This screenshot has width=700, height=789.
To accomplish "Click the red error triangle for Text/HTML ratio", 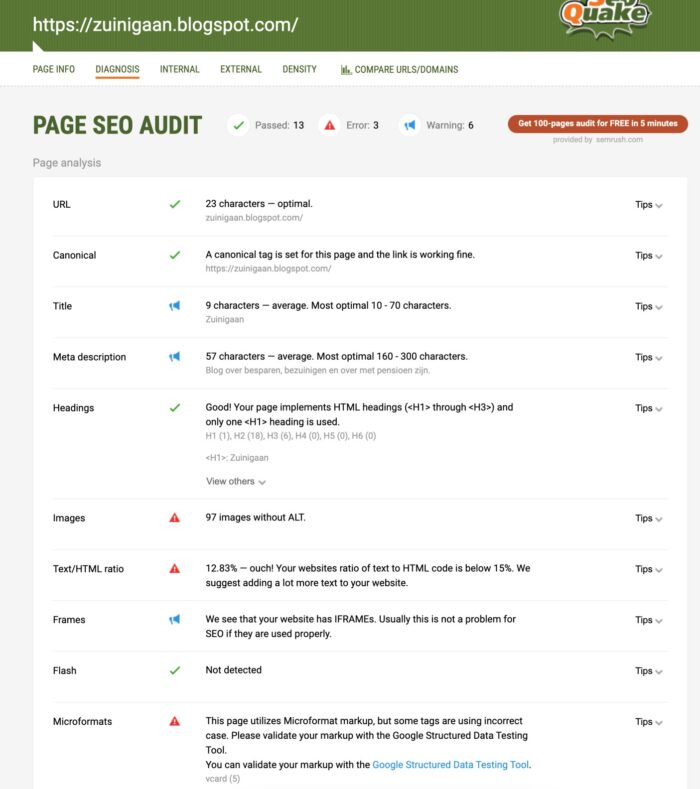I will [x=175, y=569].
